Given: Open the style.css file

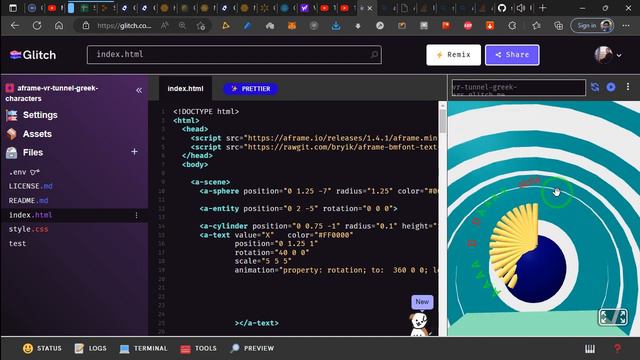Looking at the screenshot, I should (x=28, y=229).
